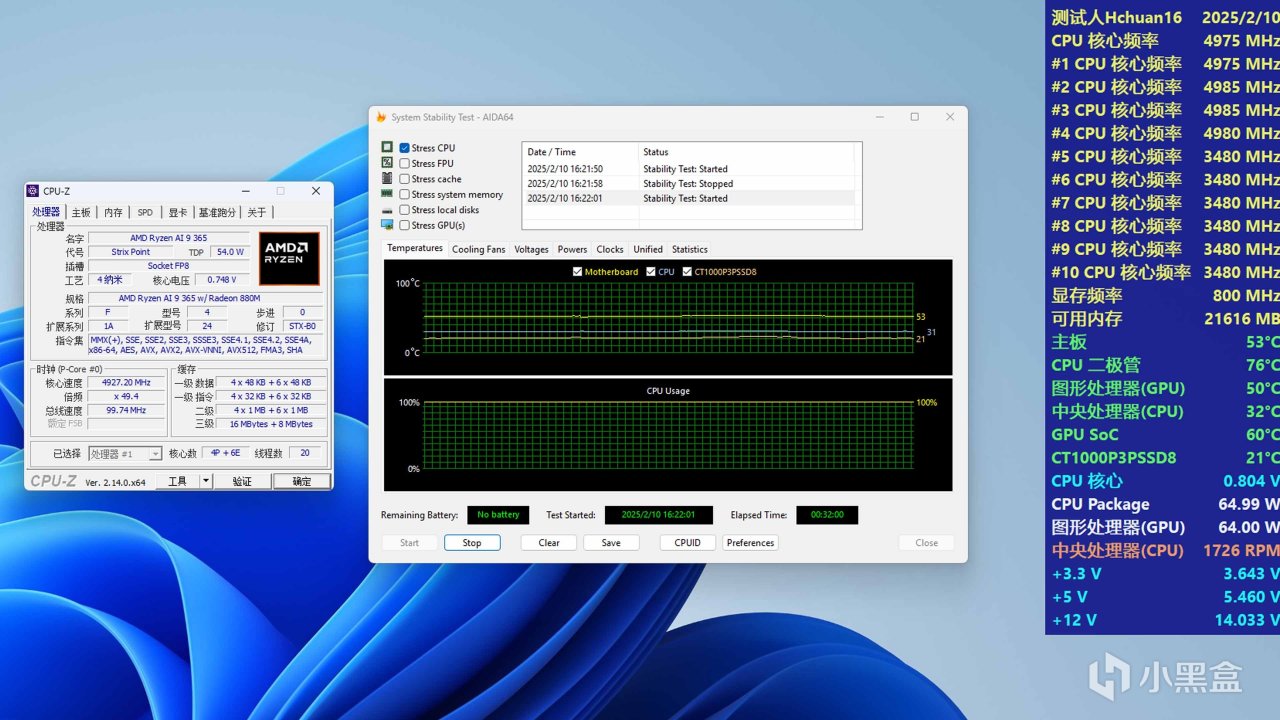Switch to the Clocks tab
The width and height of the screenshot is (1280, 720).
pyautogui.click(x=610, y=249)
